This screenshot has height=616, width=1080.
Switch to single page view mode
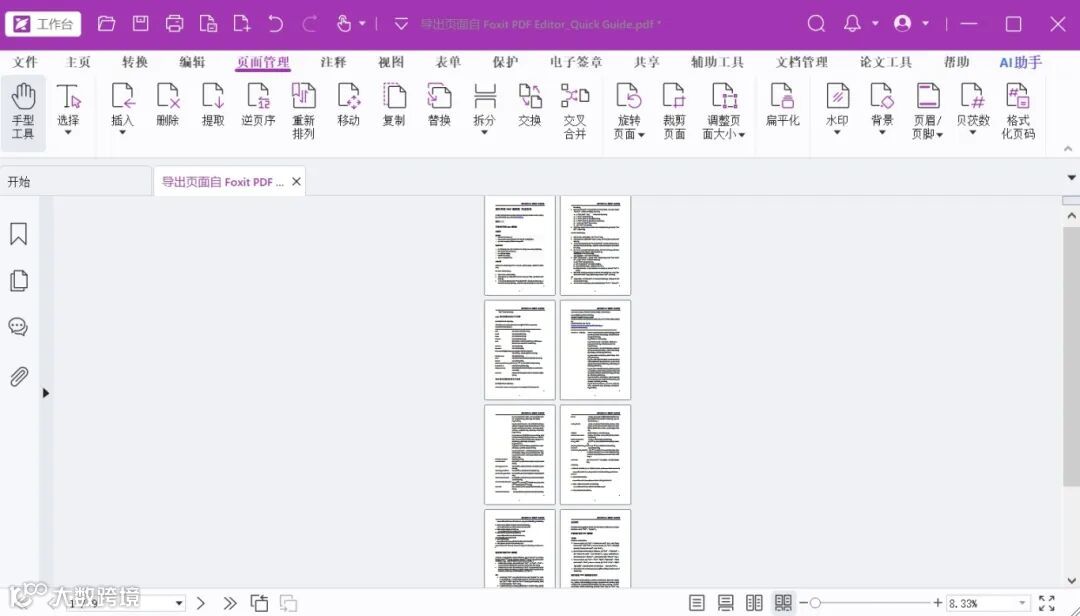(697, 603)
